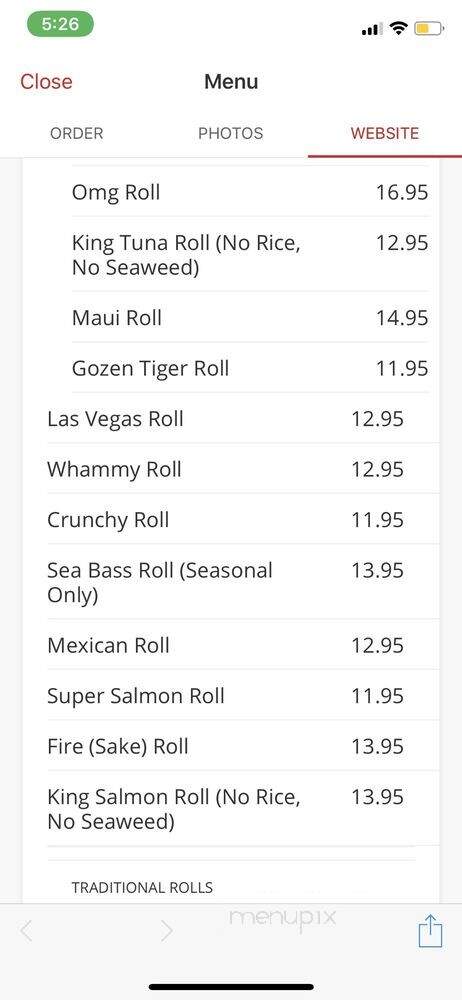
Task: Tap the battery icon in status bar
Action: [429, 28]
